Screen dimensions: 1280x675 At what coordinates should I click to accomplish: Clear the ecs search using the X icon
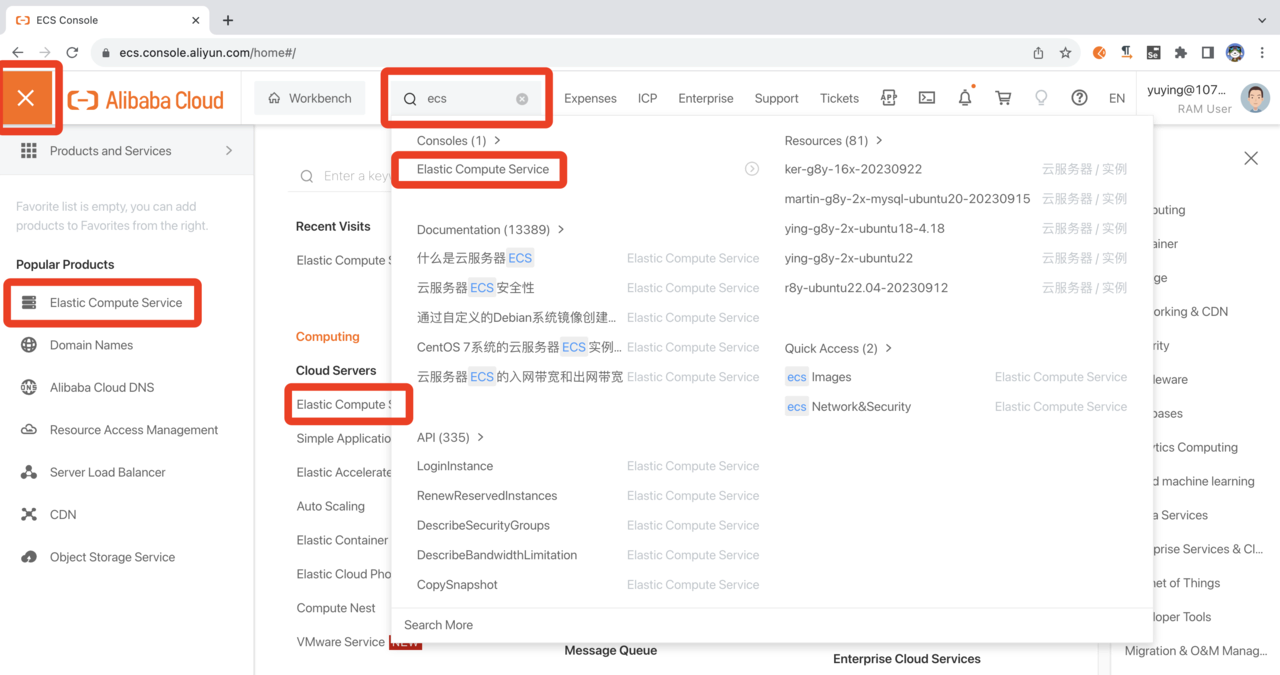(521, 98)
